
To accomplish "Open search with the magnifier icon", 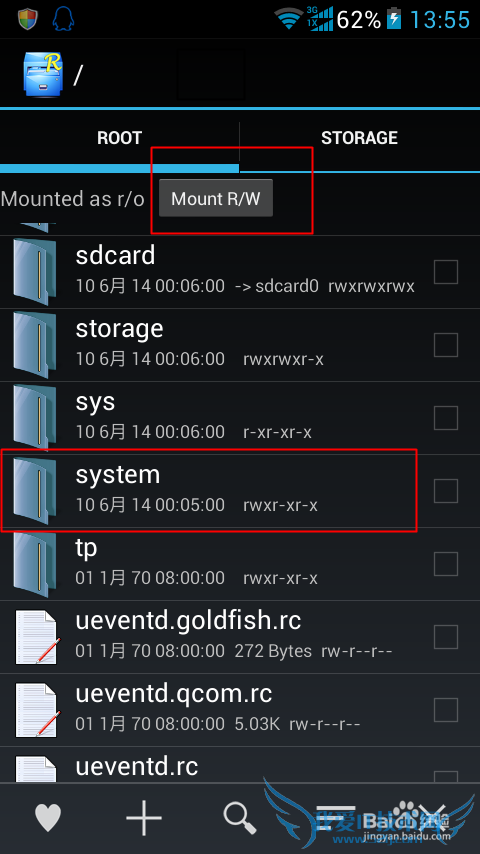I will point(240,818).
